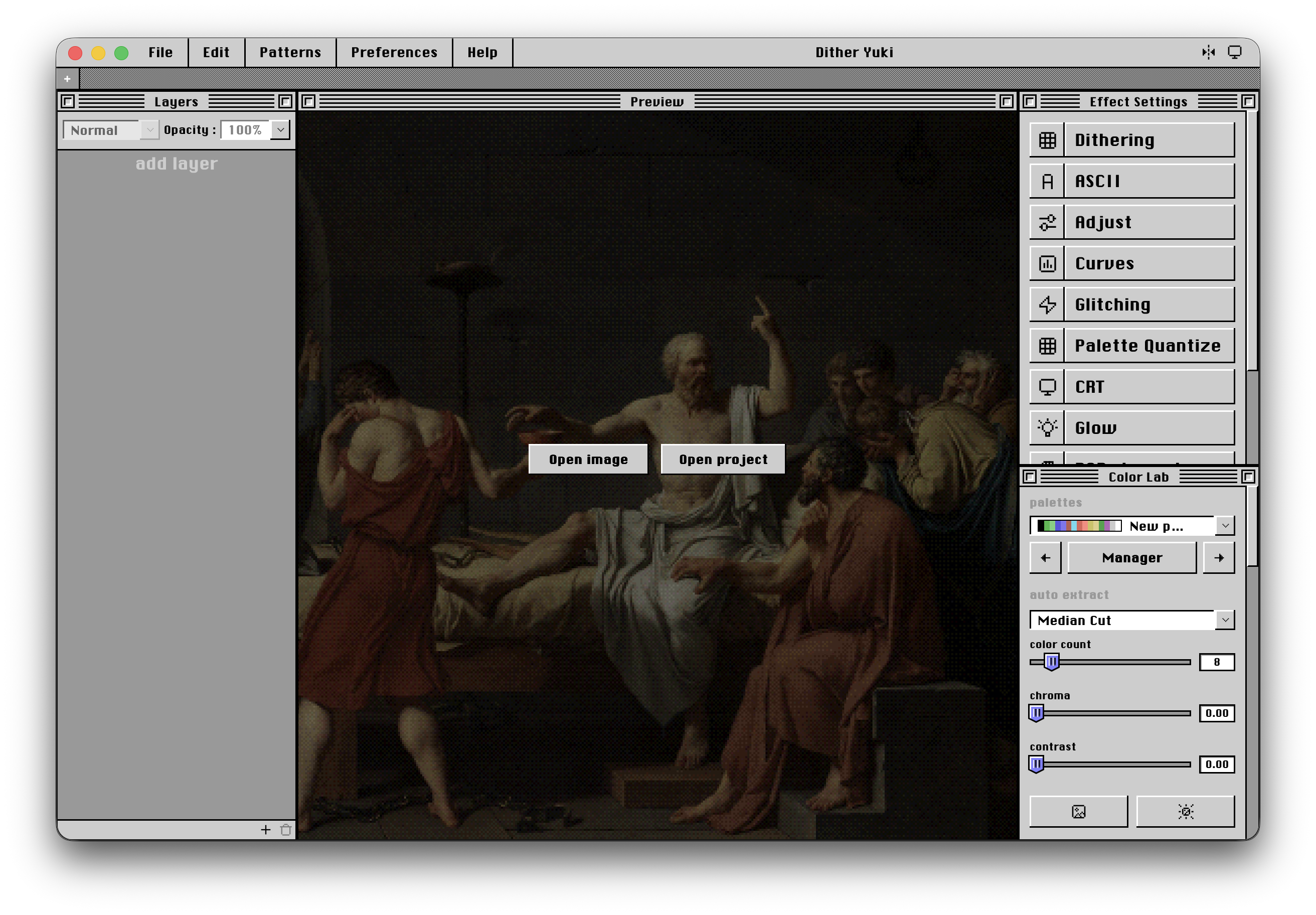Select the Adjust effect button
This screenshot has width=1316, height=915.
[x=1132, y=222]
